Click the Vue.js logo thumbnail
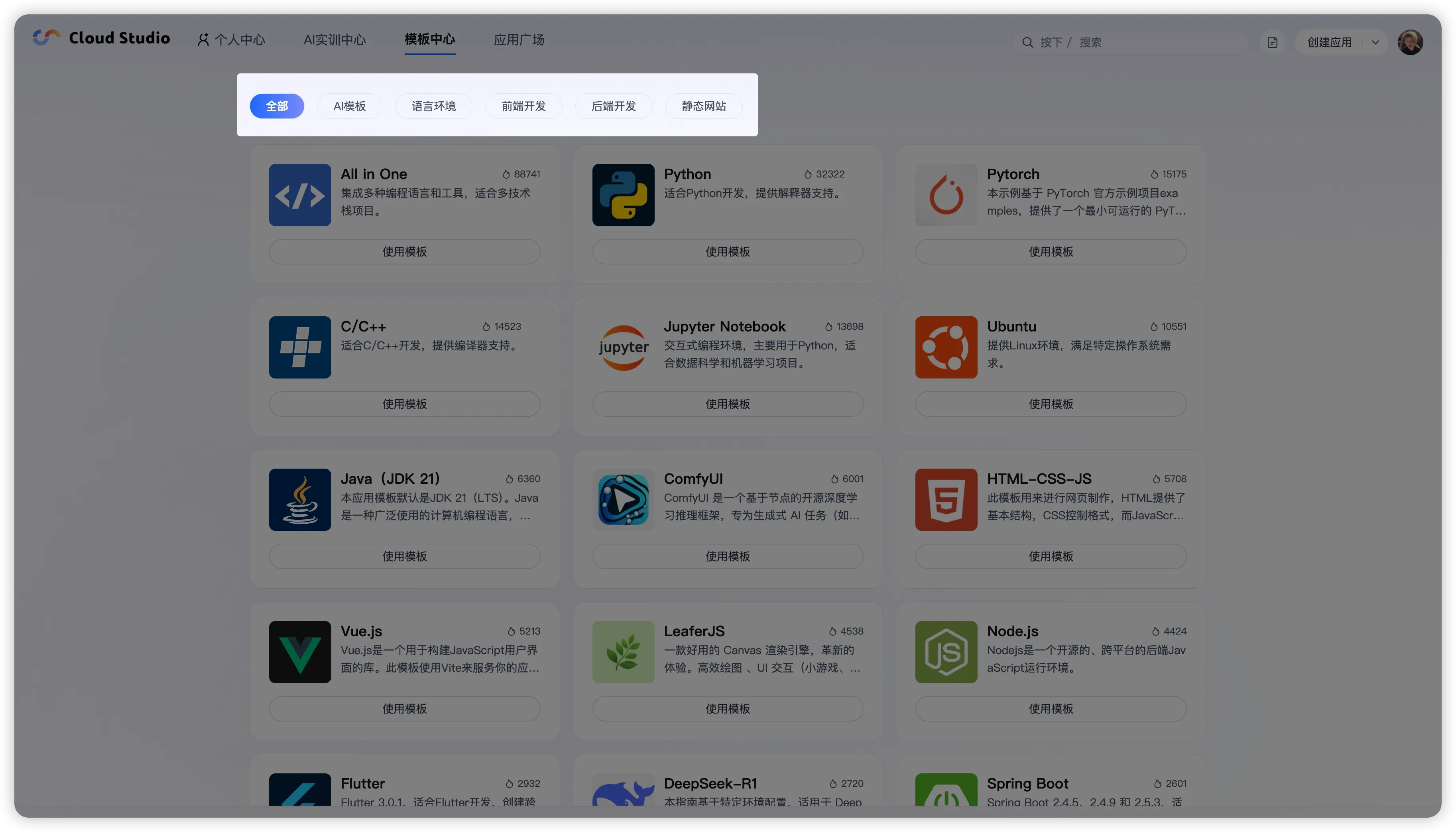The image size is (1456, 832). click(x=300, y=652)
